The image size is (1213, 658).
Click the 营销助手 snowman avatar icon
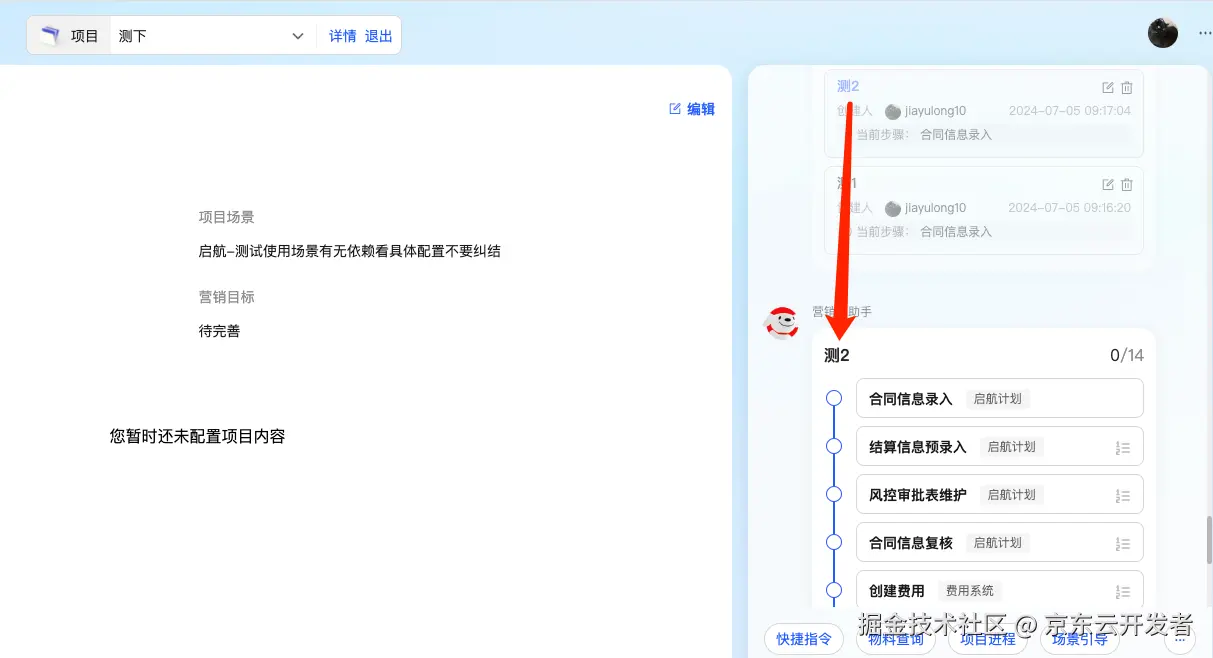click(x=783, y=322)
